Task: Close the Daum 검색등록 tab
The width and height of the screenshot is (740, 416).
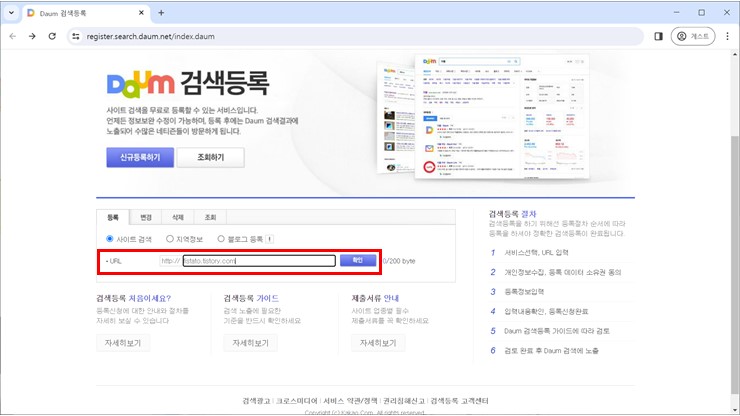Action: [141, 13]
